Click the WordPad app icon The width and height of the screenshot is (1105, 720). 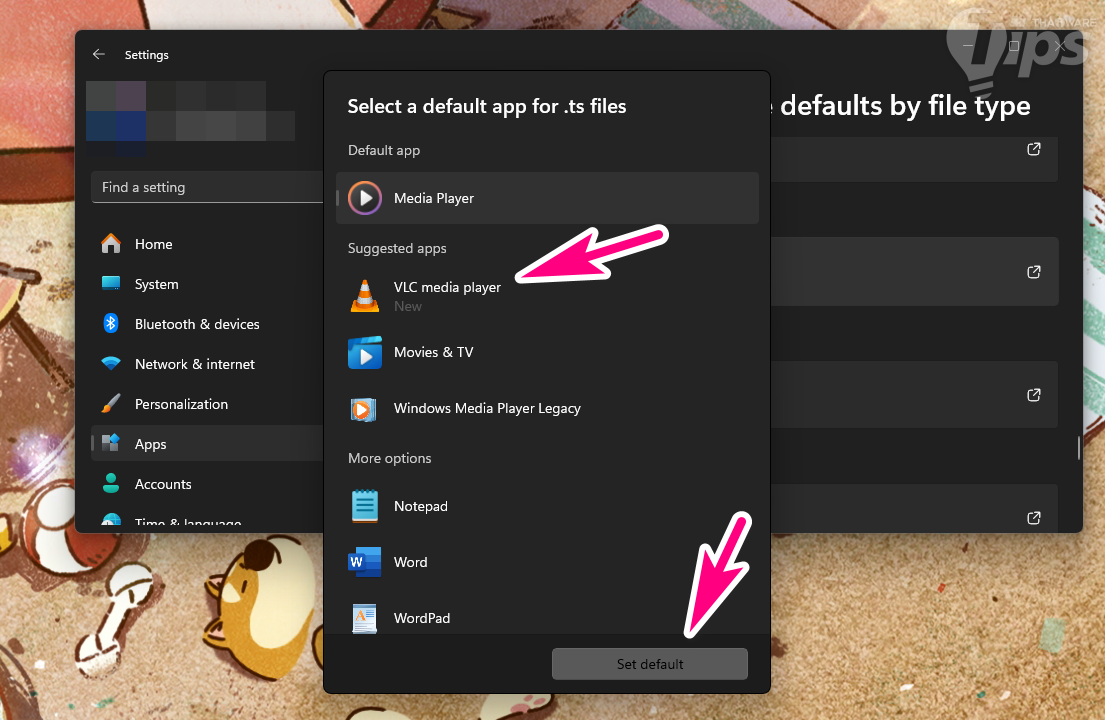[x=365, y=618]
